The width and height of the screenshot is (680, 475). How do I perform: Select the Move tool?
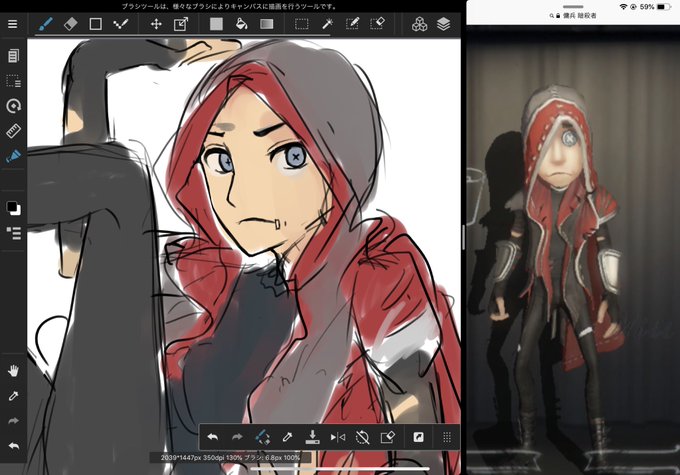click(x=156, y=24)
